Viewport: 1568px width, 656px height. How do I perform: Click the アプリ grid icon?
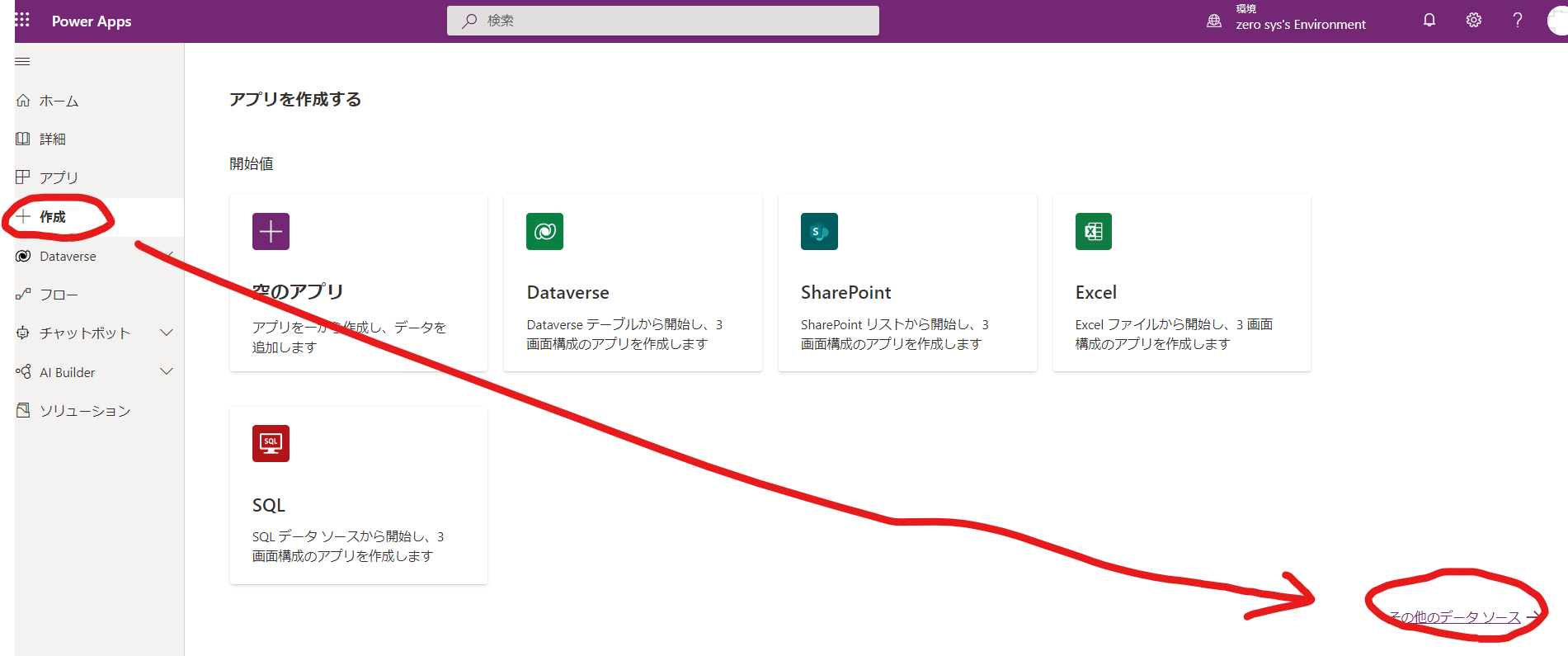[23, 177]
